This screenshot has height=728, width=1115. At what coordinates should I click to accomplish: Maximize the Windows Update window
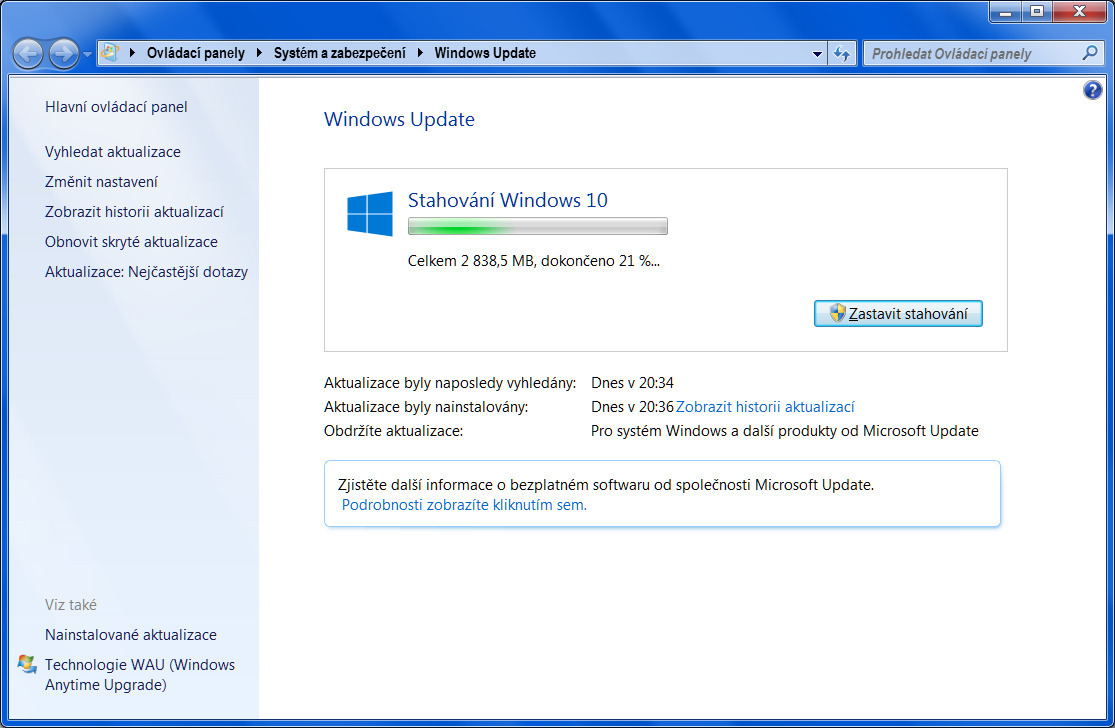point(1037,11)
